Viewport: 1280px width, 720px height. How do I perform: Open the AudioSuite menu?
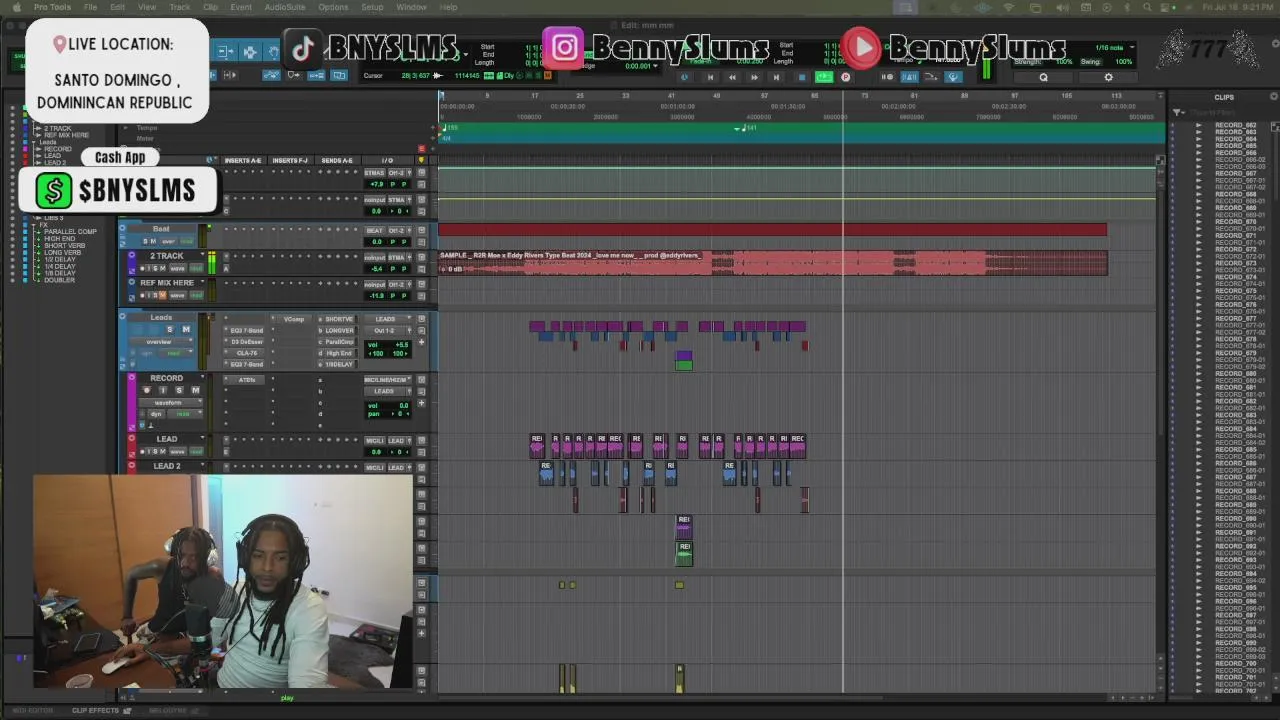pyautogui.click(x=285, y=7)
